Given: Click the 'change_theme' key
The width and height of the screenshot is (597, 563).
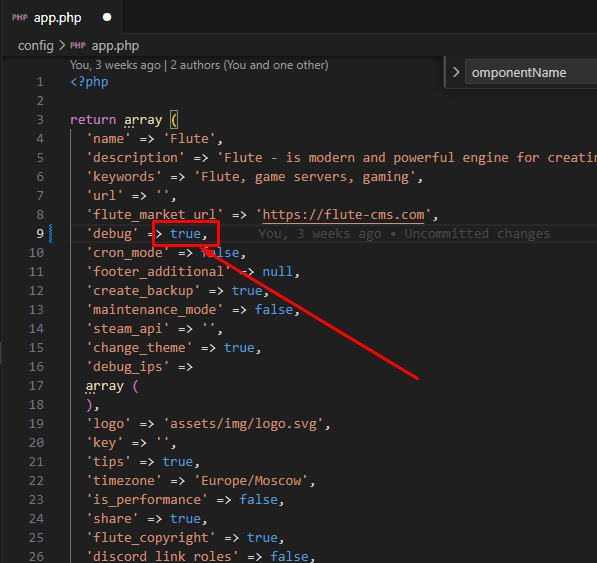Looking at the screenshot, I should coord(139,348).
